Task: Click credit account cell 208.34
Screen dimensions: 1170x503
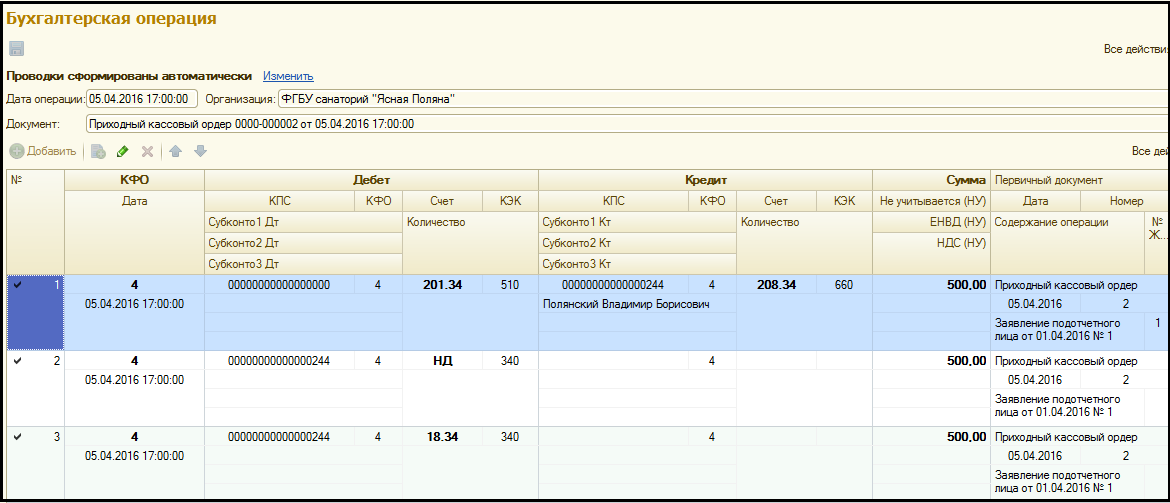Action: coord(777,284)
